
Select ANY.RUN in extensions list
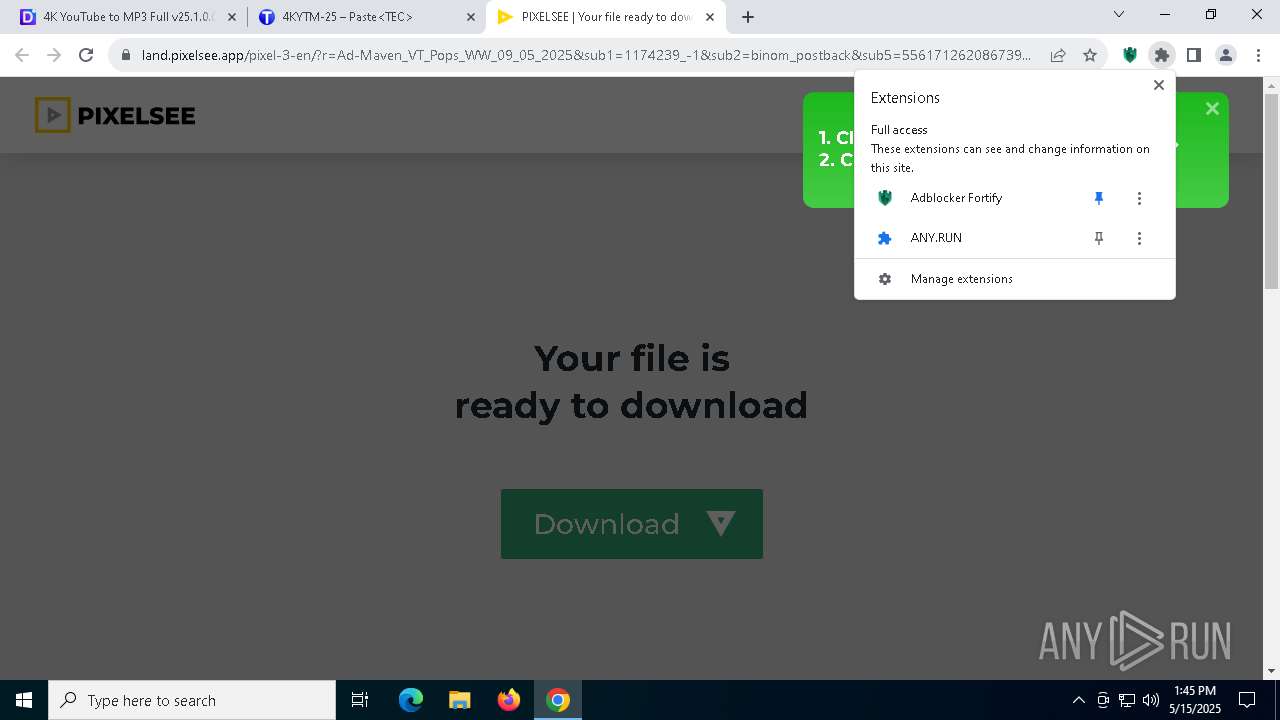(x=936, y=238)
